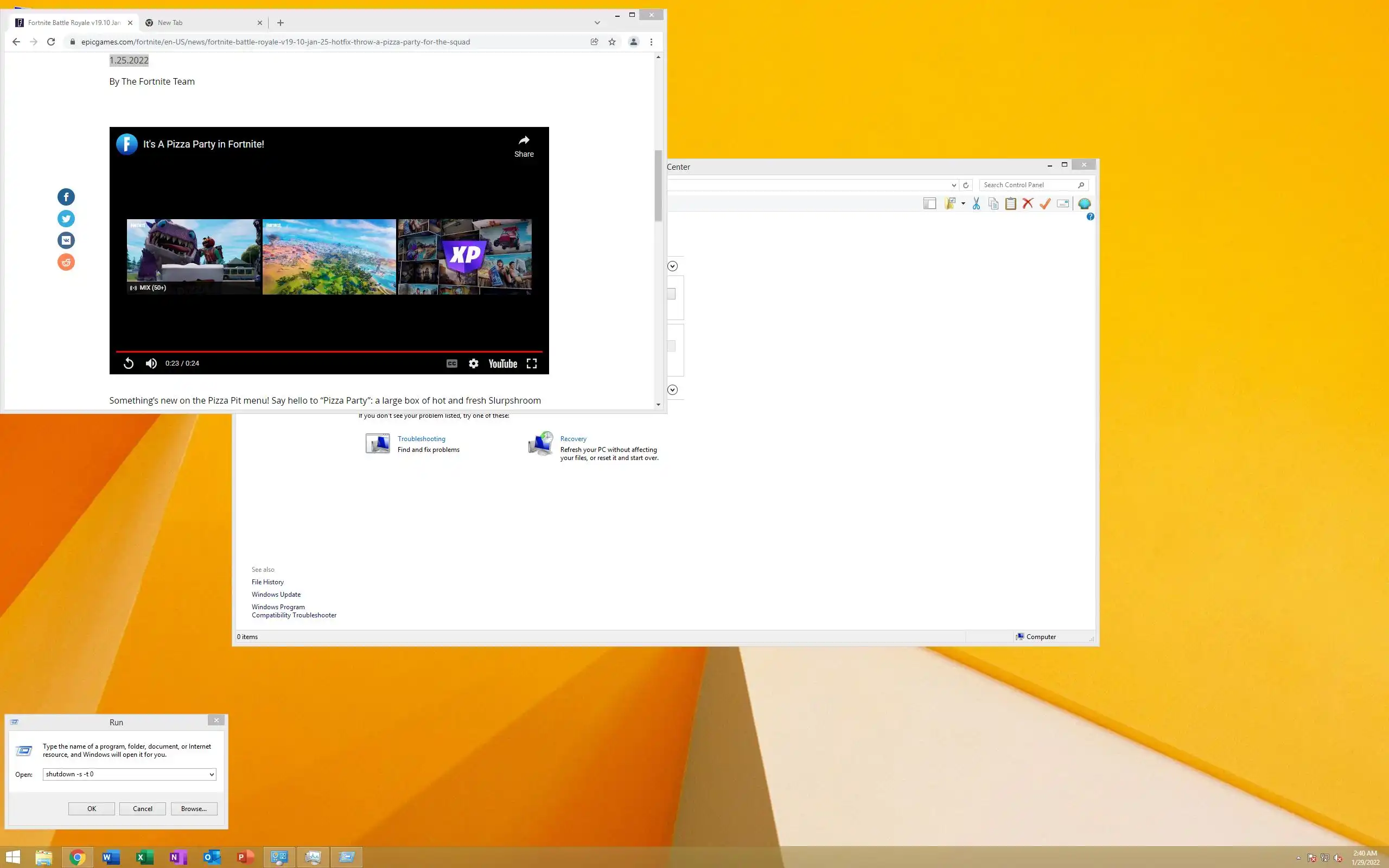Click the Copy icon in toolbar

click(993, 204)
